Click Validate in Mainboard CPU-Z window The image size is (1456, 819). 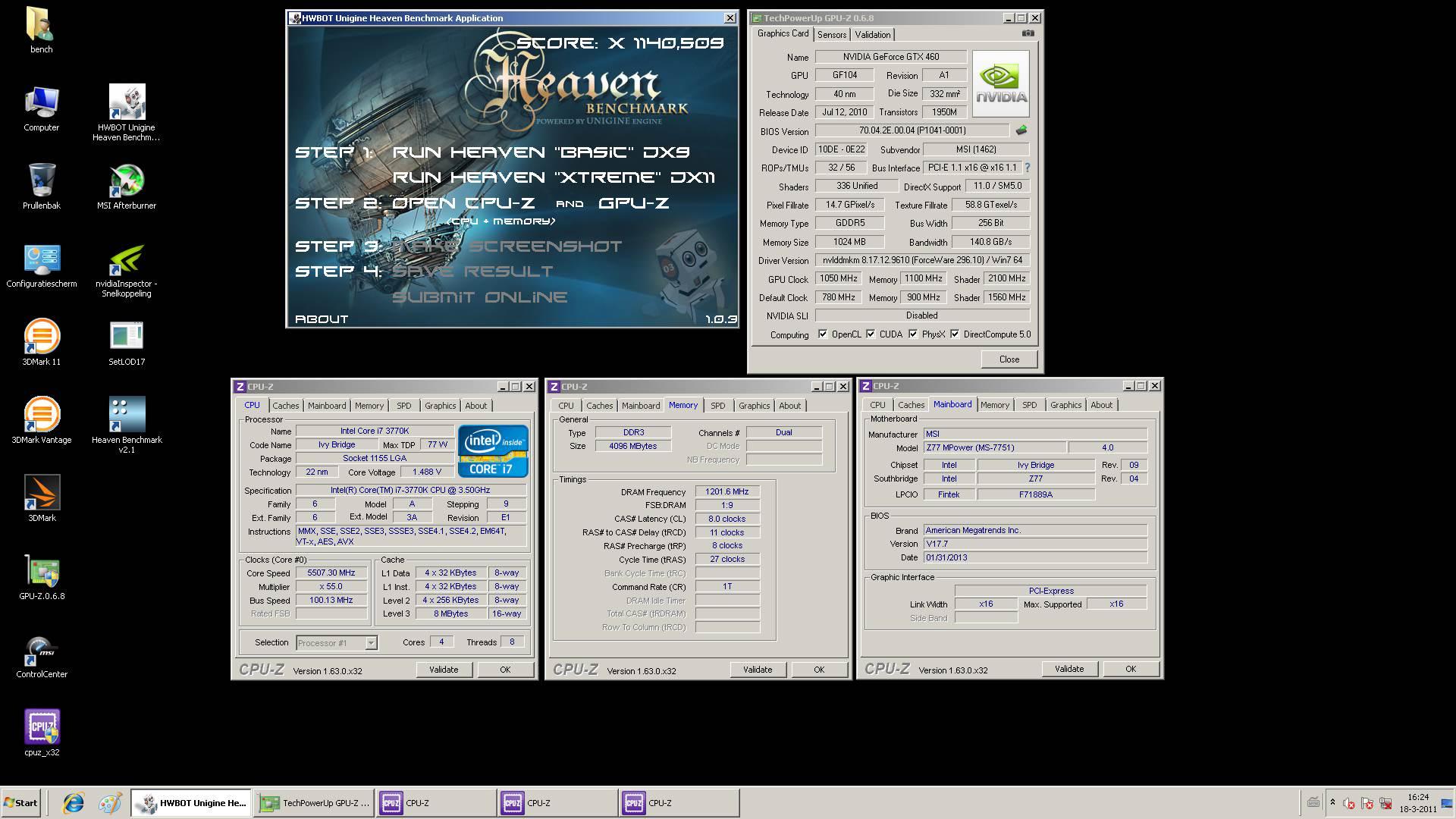[x=1069, y=669]
